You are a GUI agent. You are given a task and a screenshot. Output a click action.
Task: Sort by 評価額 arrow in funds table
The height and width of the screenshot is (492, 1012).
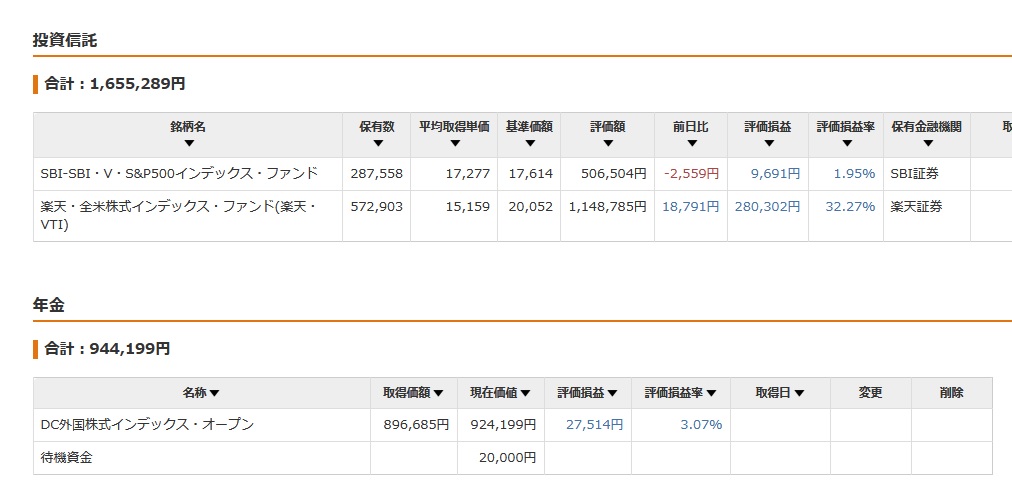(x=607, y=144)
